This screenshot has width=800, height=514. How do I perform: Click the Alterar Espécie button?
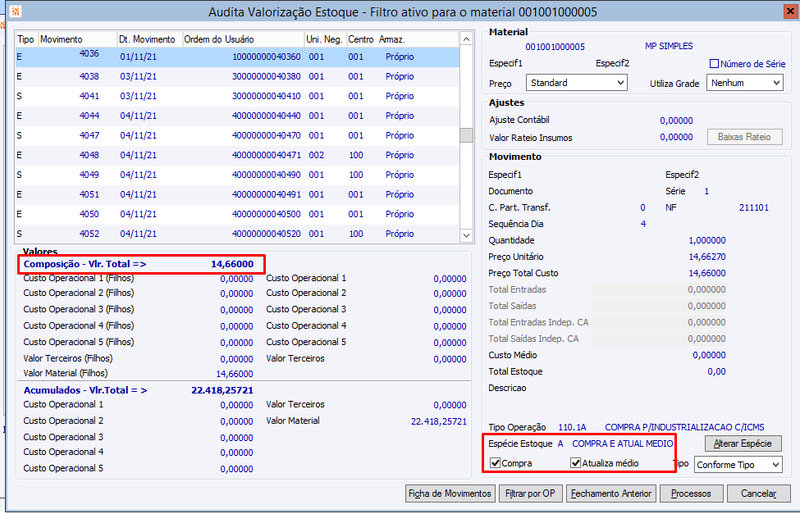[x=743, y=444]
